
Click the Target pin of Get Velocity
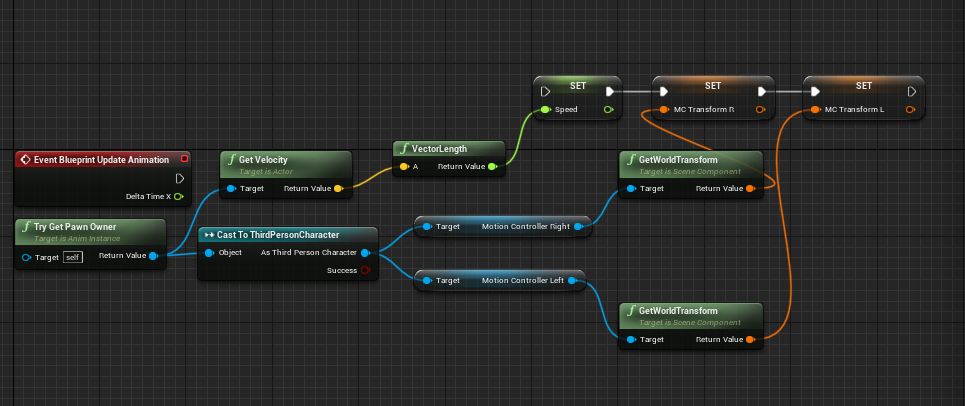[231, 189]
